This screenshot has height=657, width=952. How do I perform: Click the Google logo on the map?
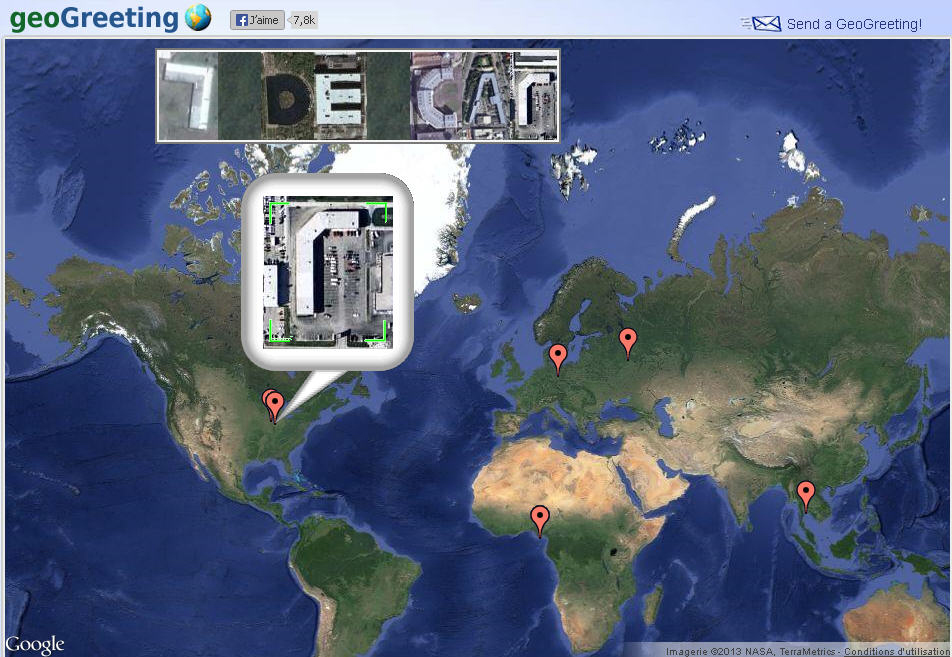pos(35,645)
